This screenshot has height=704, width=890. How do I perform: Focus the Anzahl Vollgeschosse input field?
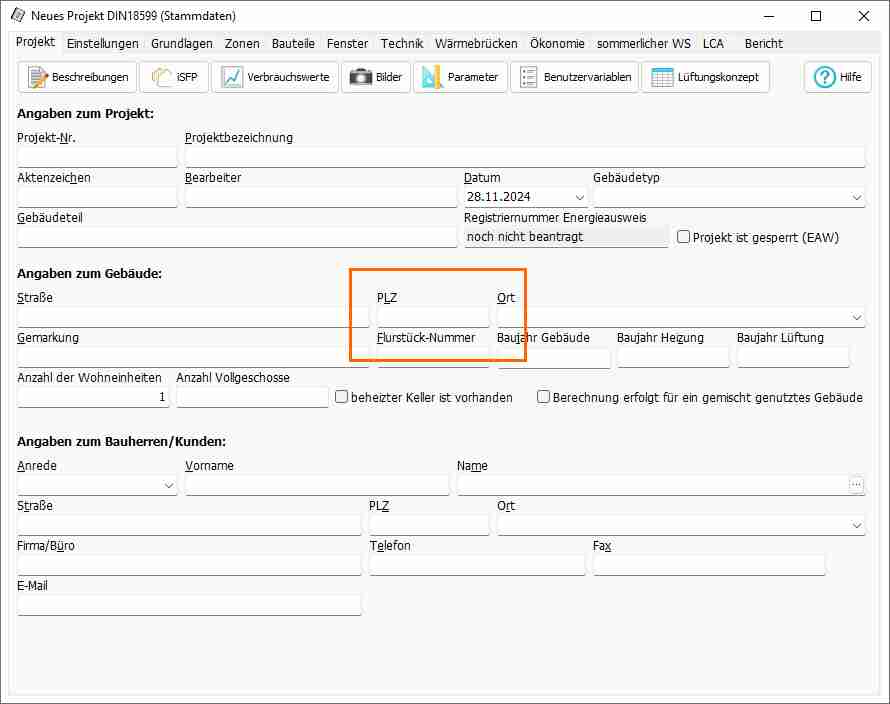coord(252,397)
